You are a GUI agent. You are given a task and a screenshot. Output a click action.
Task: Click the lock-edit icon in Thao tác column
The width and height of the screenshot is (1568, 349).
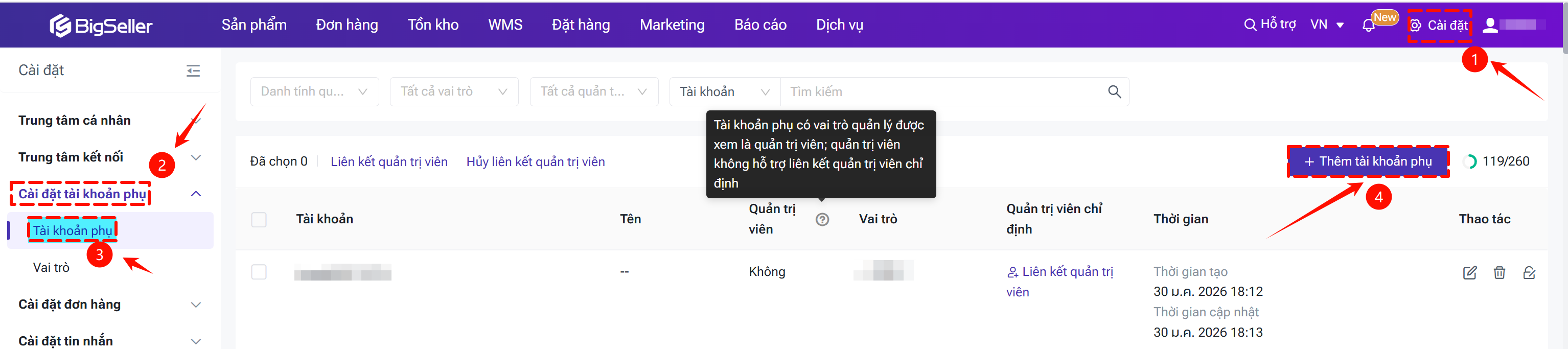1529,272
